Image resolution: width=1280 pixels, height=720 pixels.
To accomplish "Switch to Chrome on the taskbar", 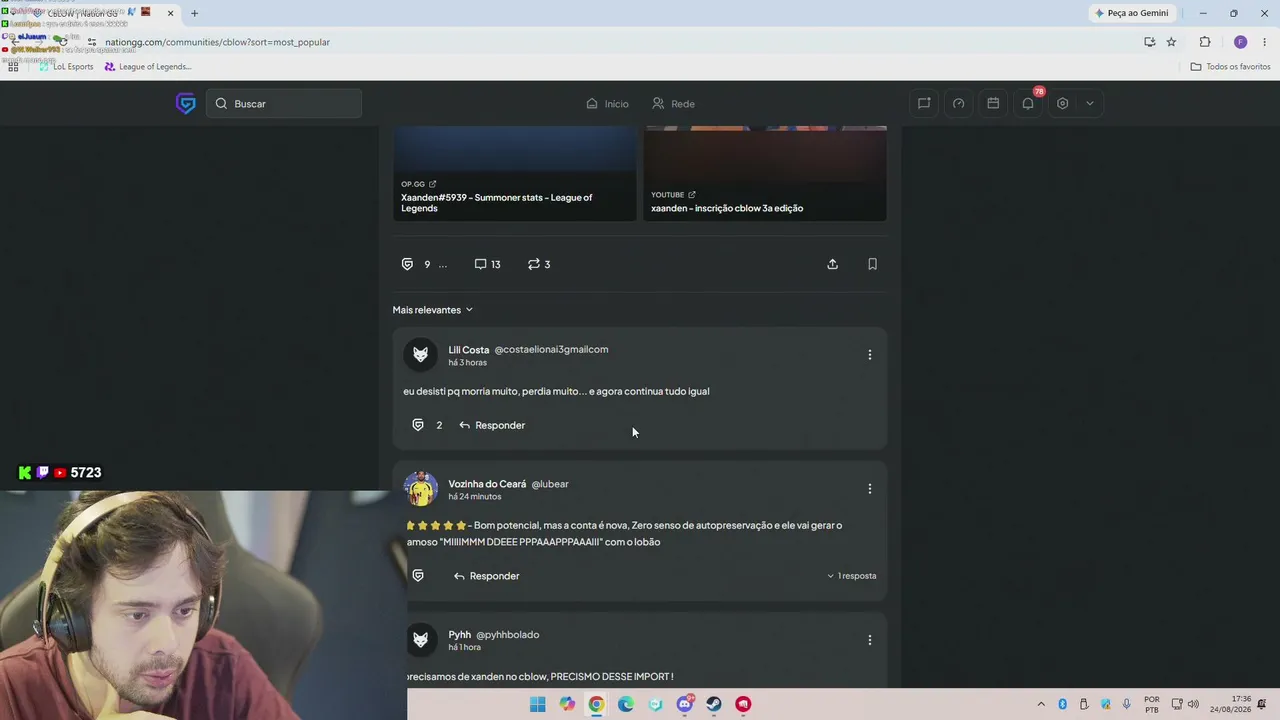I will [596, 704].
